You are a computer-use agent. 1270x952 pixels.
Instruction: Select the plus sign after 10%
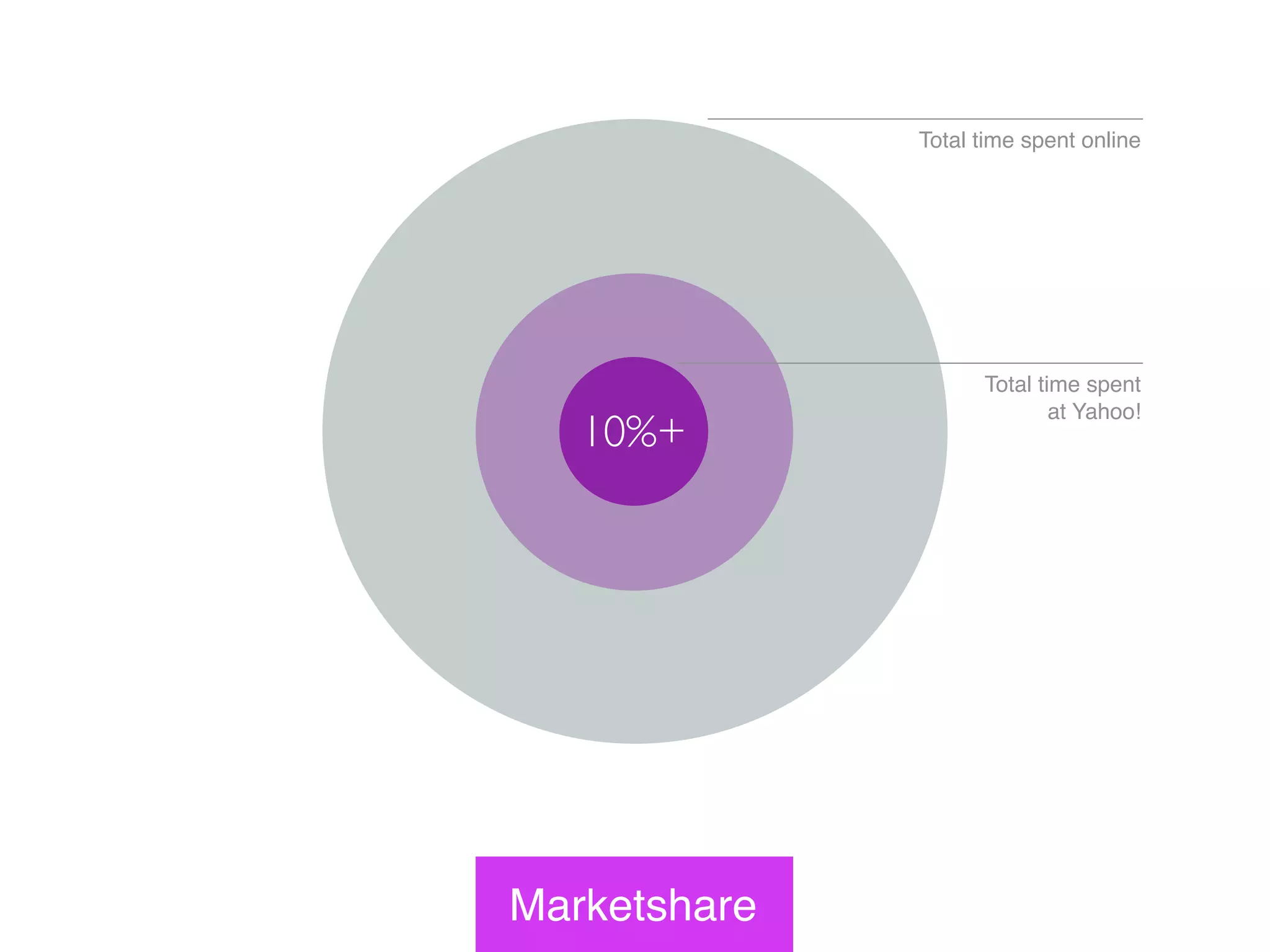(672, 430)
